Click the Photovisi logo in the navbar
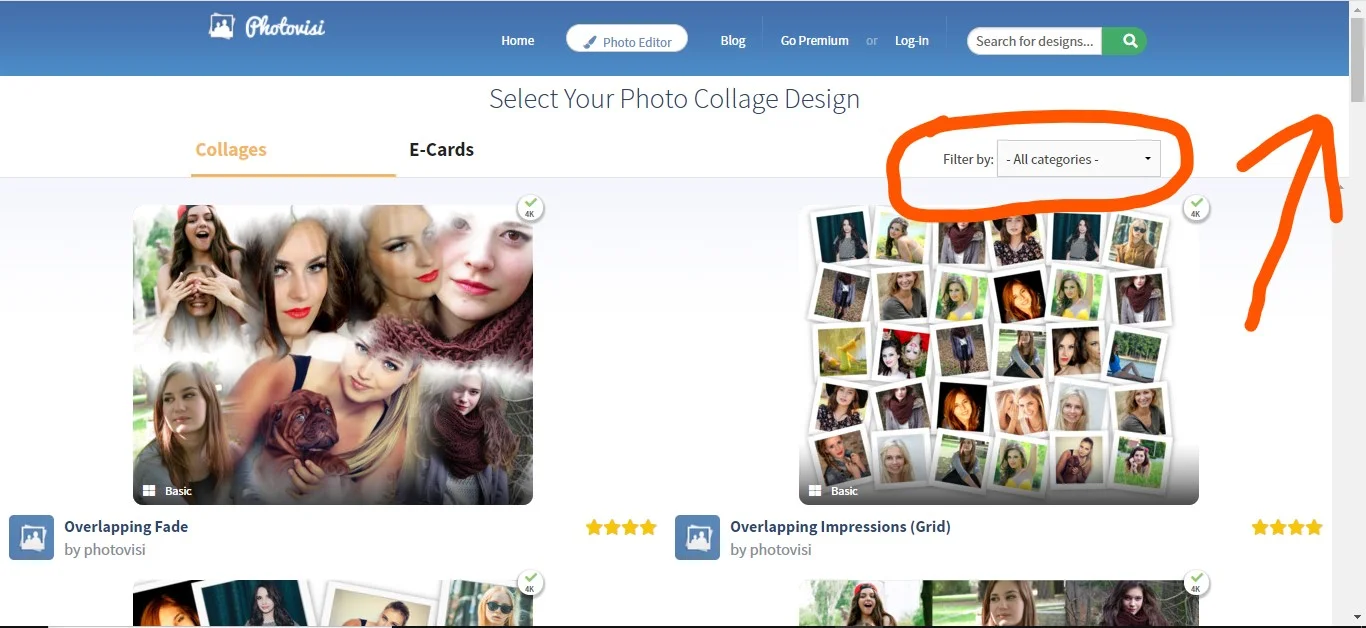Screen dimensions: 1366x628 [266, 27]
